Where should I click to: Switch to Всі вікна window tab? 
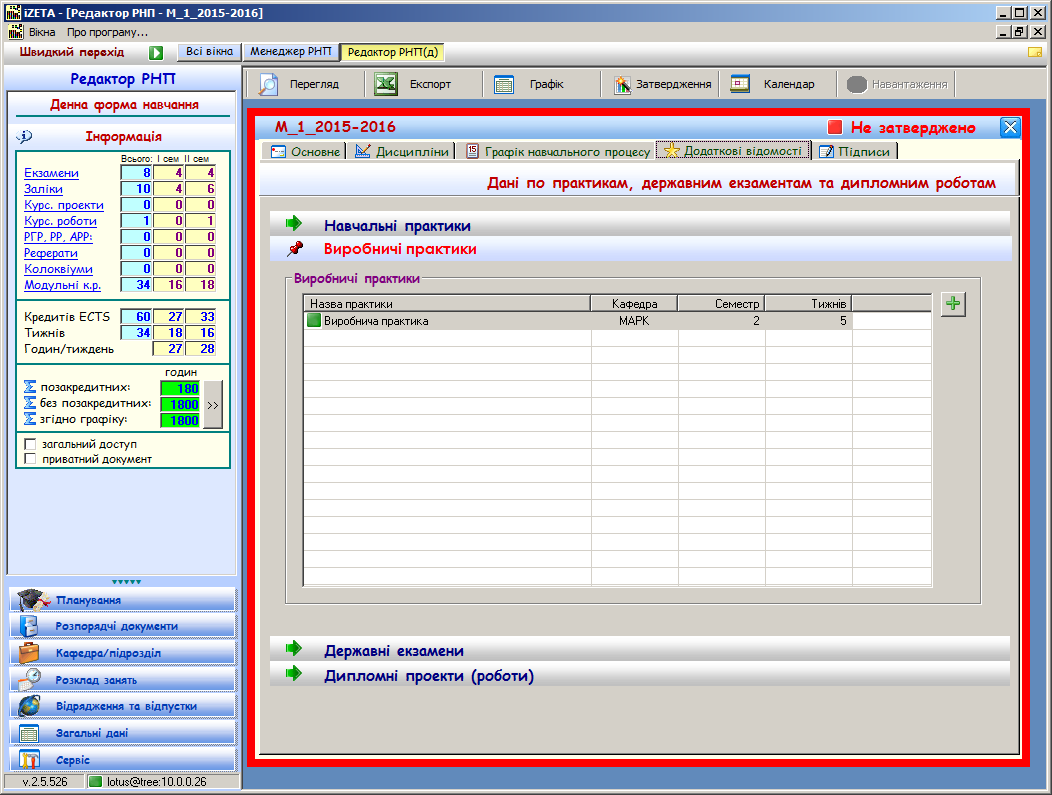pyautogui.click(x=209, y=52)
